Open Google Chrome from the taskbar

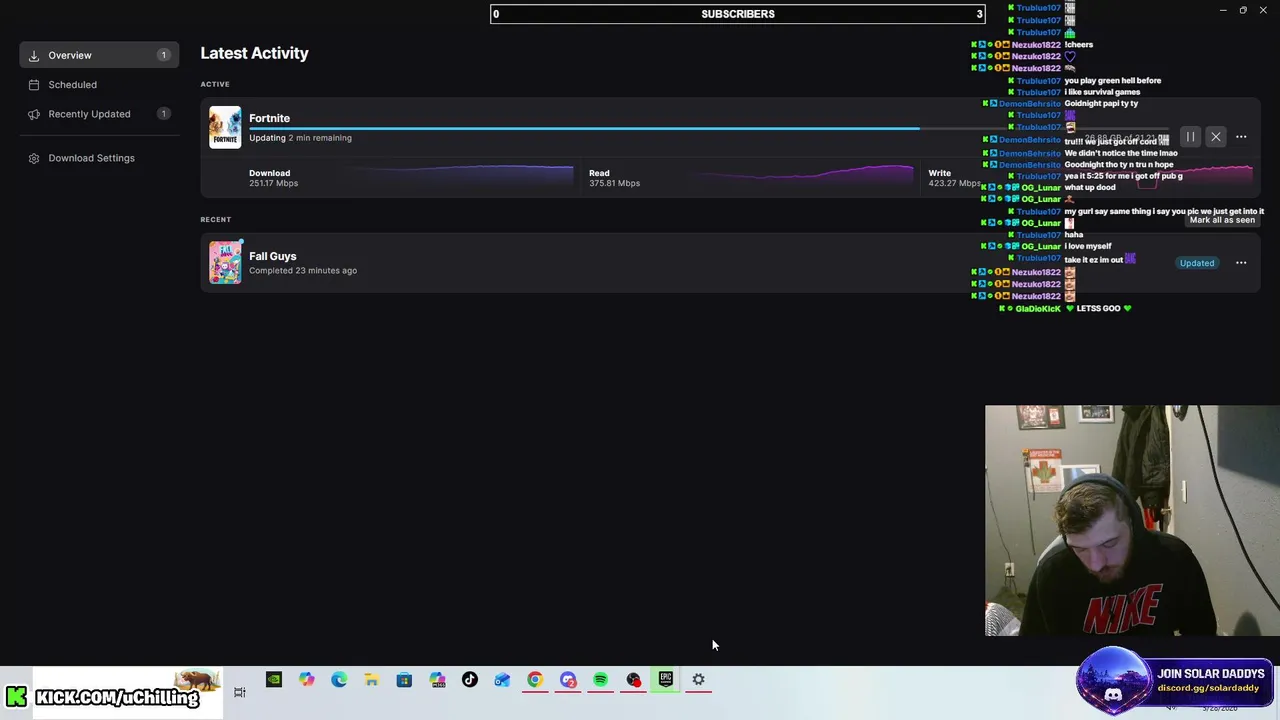pyautogui.click(x=535, y=680)
